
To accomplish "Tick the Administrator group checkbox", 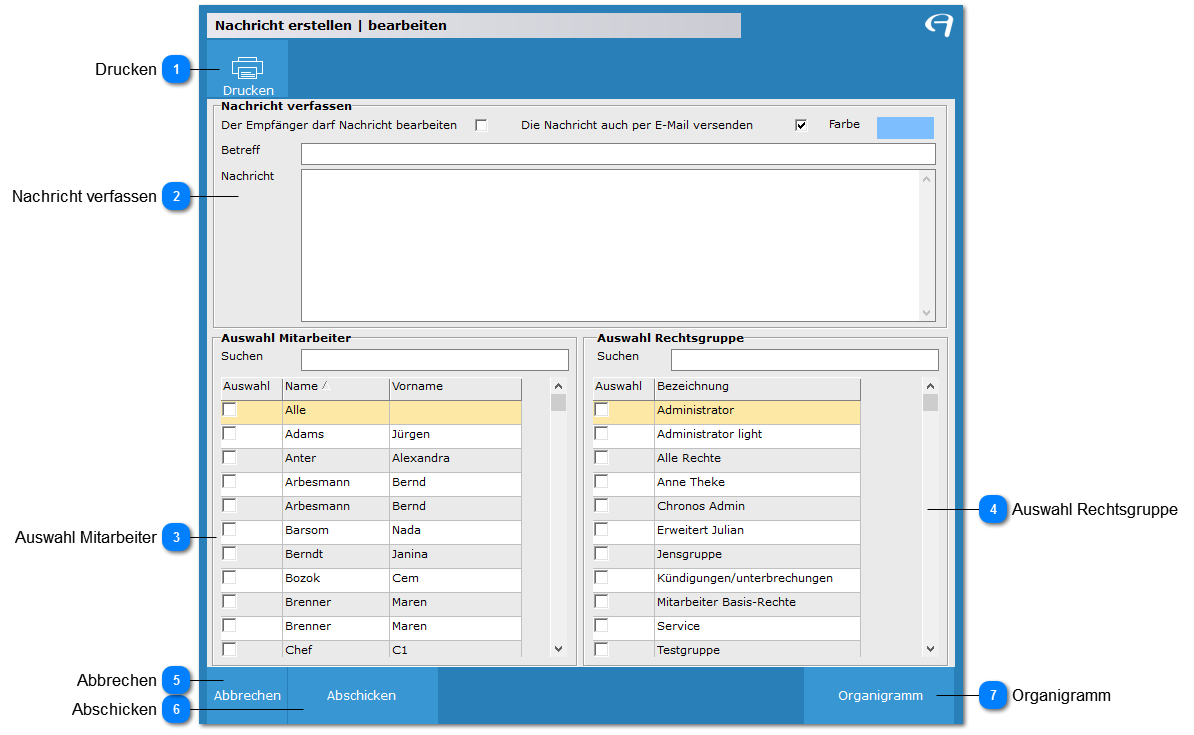I will pyautogui.click(x=602, y=410).
